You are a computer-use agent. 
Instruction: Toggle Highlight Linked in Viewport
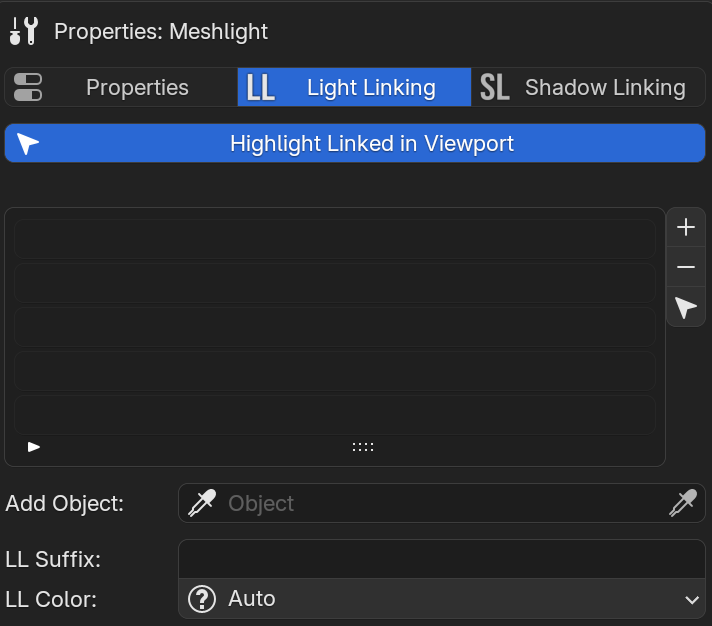coord(355,143)
